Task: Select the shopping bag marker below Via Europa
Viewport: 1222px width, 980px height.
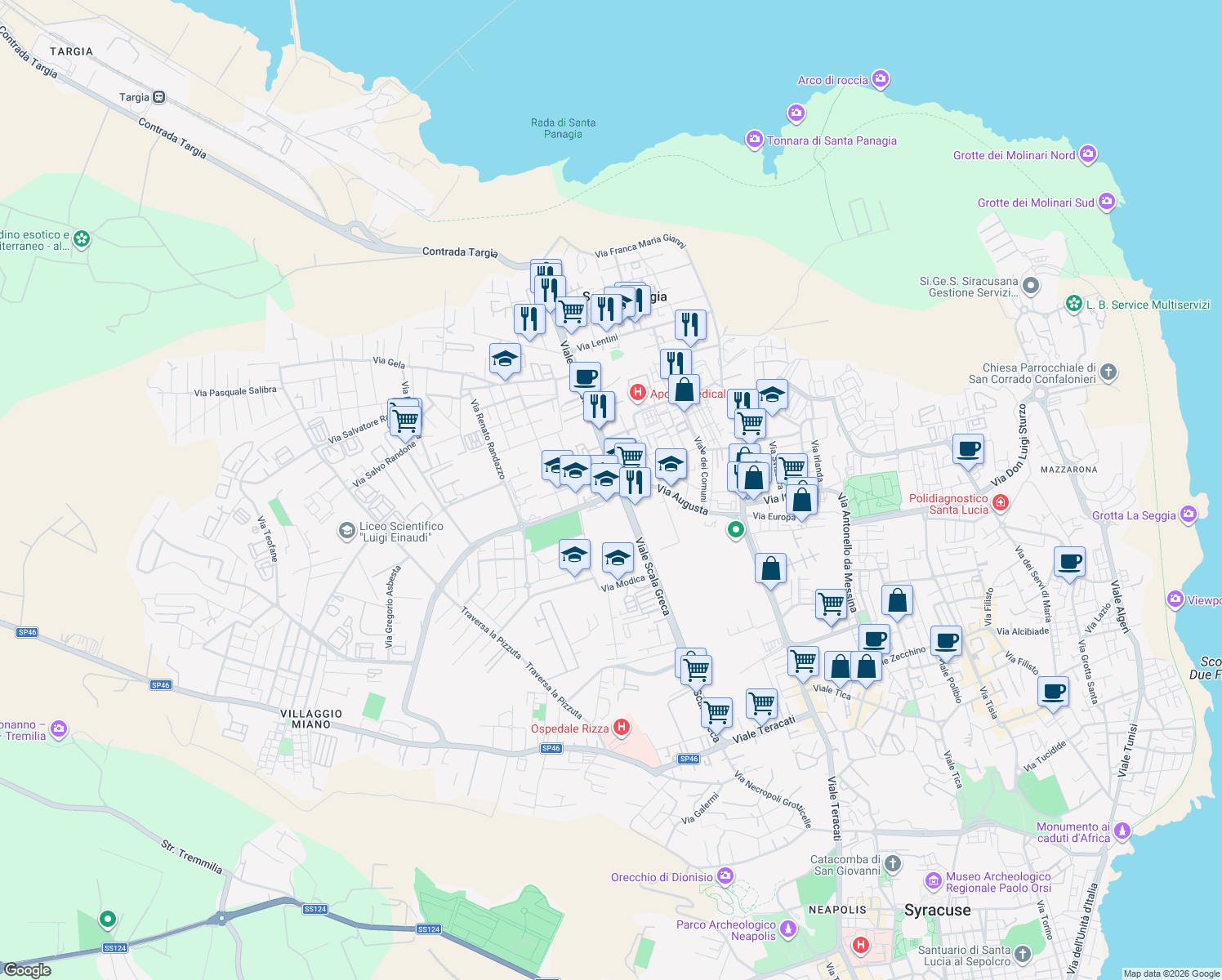Action: click(771, 568)
